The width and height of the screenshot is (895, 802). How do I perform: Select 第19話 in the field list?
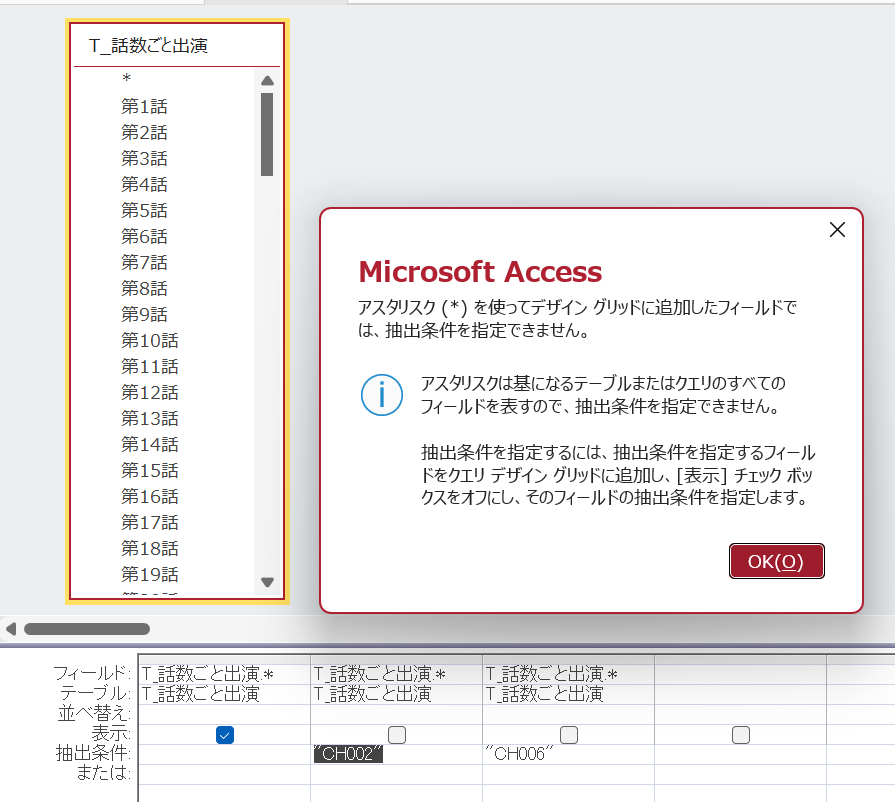(150, 574)
